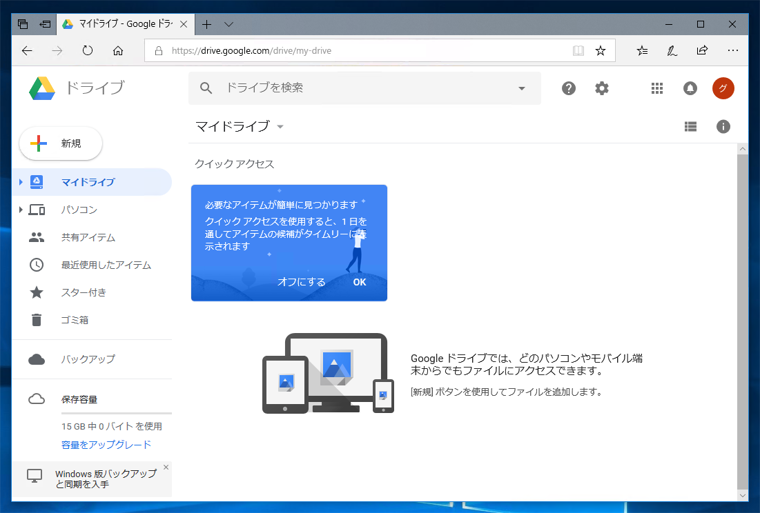Show tabs you've set aside icon
Screen dimensions: 760x513
point(22,24)
